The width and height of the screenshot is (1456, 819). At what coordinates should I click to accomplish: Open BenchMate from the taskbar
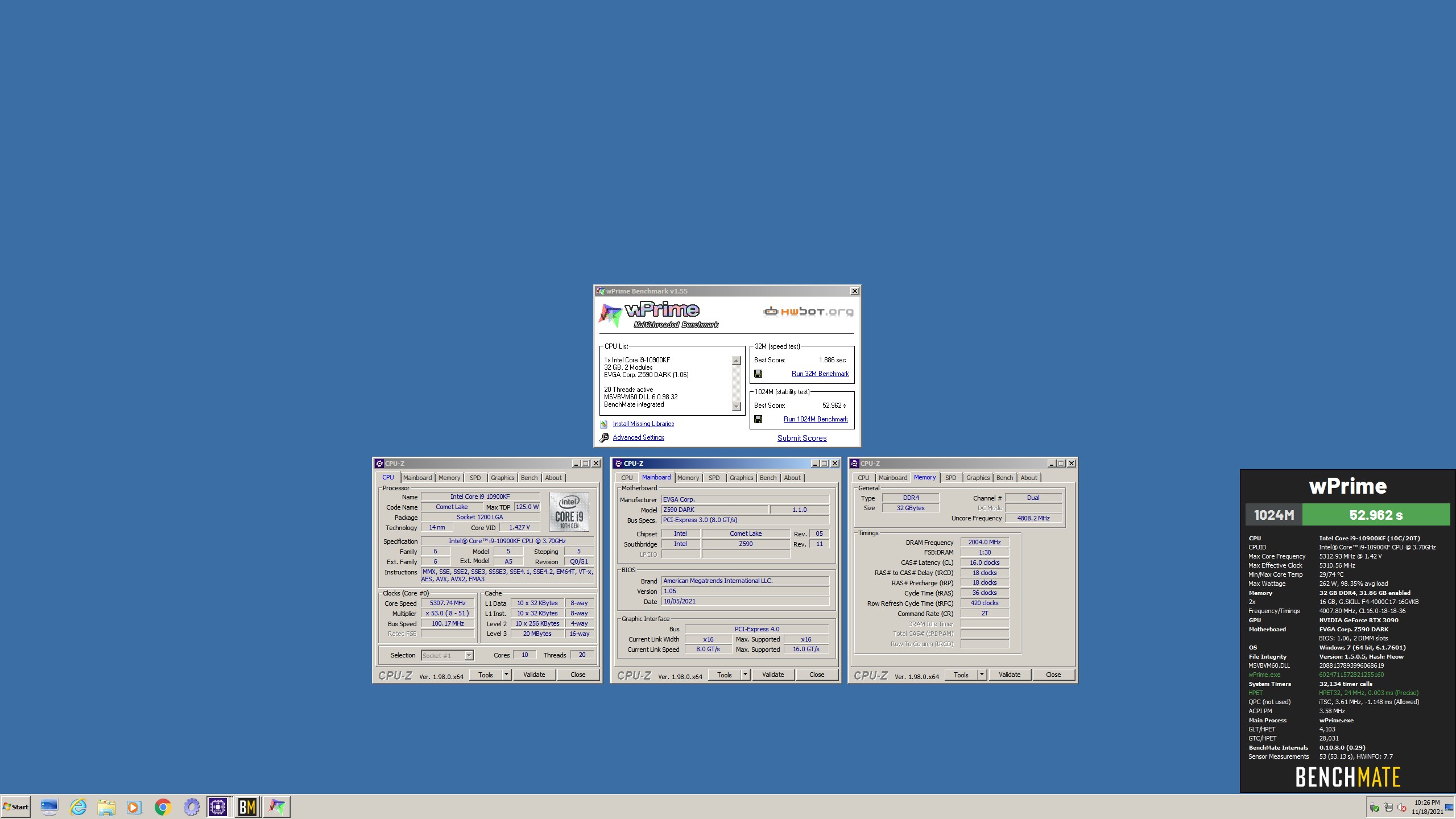247,806
